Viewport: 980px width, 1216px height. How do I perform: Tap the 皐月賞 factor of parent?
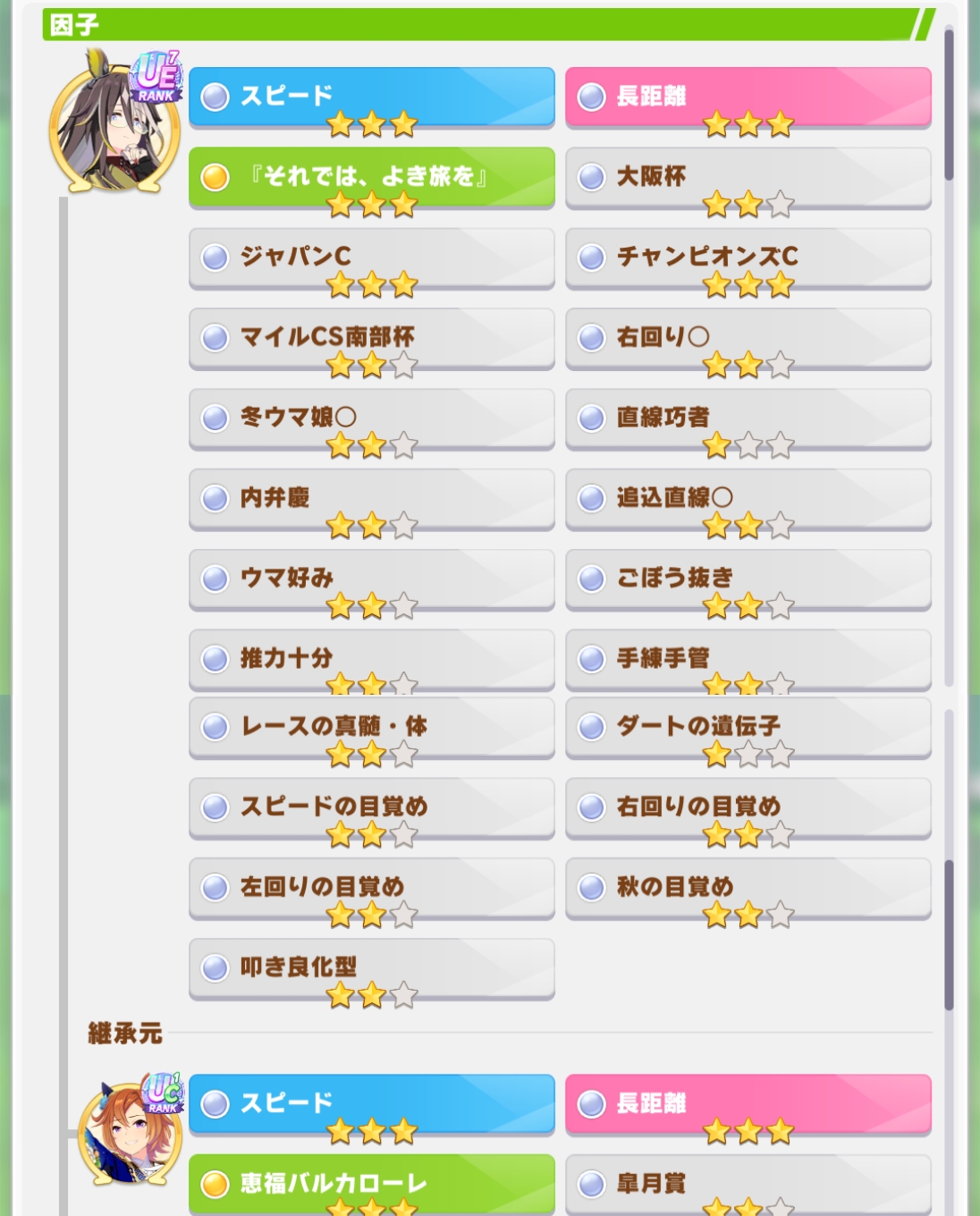(748, 1185)
